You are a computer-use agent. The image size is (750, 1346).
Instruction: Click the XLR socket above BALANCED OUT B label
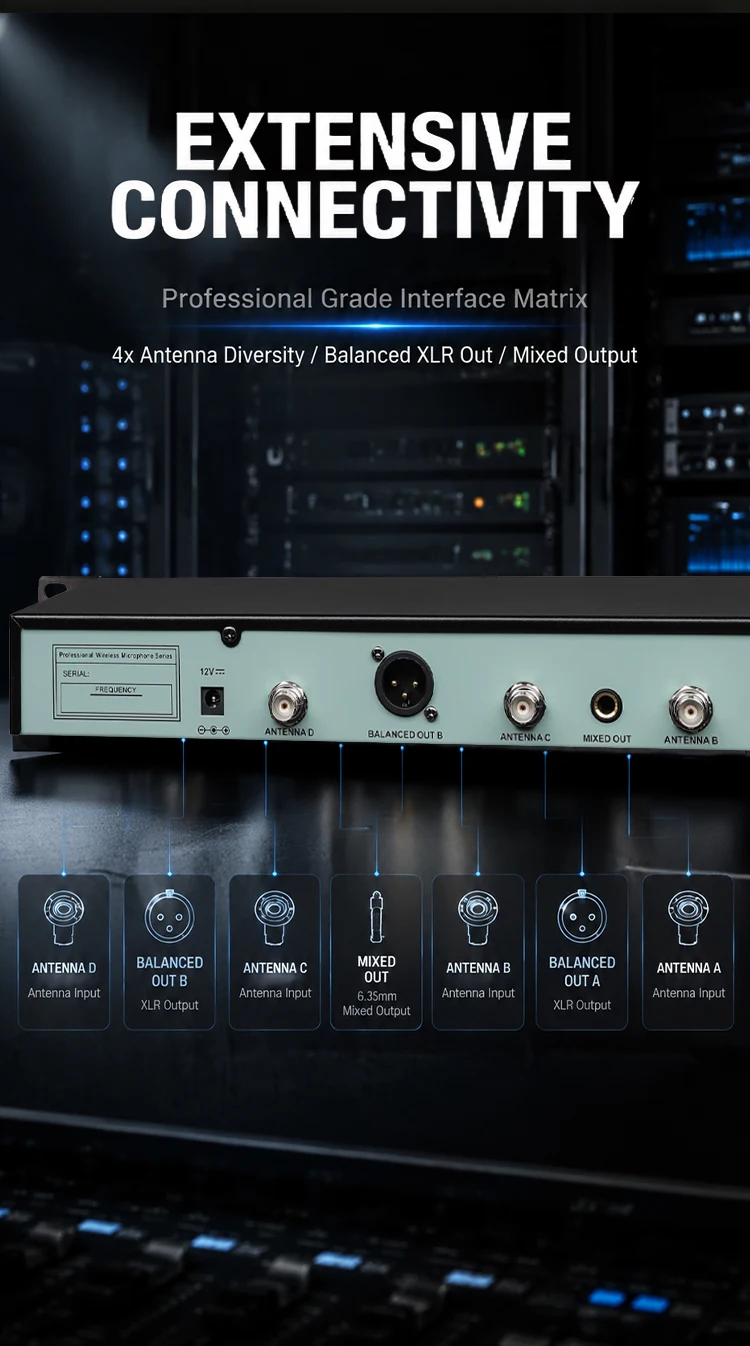[405, 685]
